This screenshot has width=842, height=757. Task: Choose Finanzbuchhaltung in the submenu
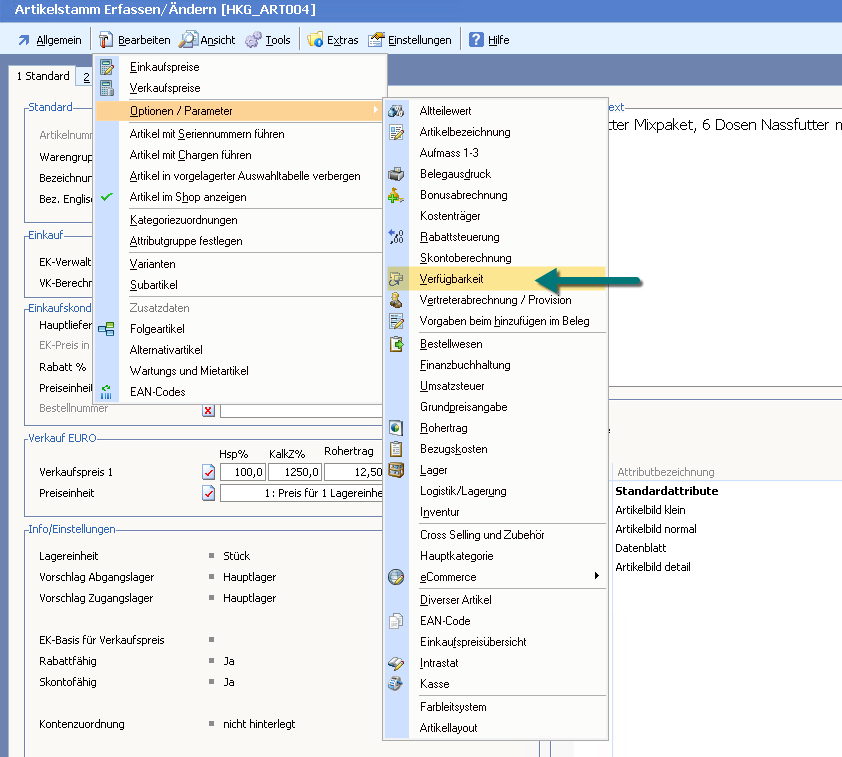(x=465, y=365)
